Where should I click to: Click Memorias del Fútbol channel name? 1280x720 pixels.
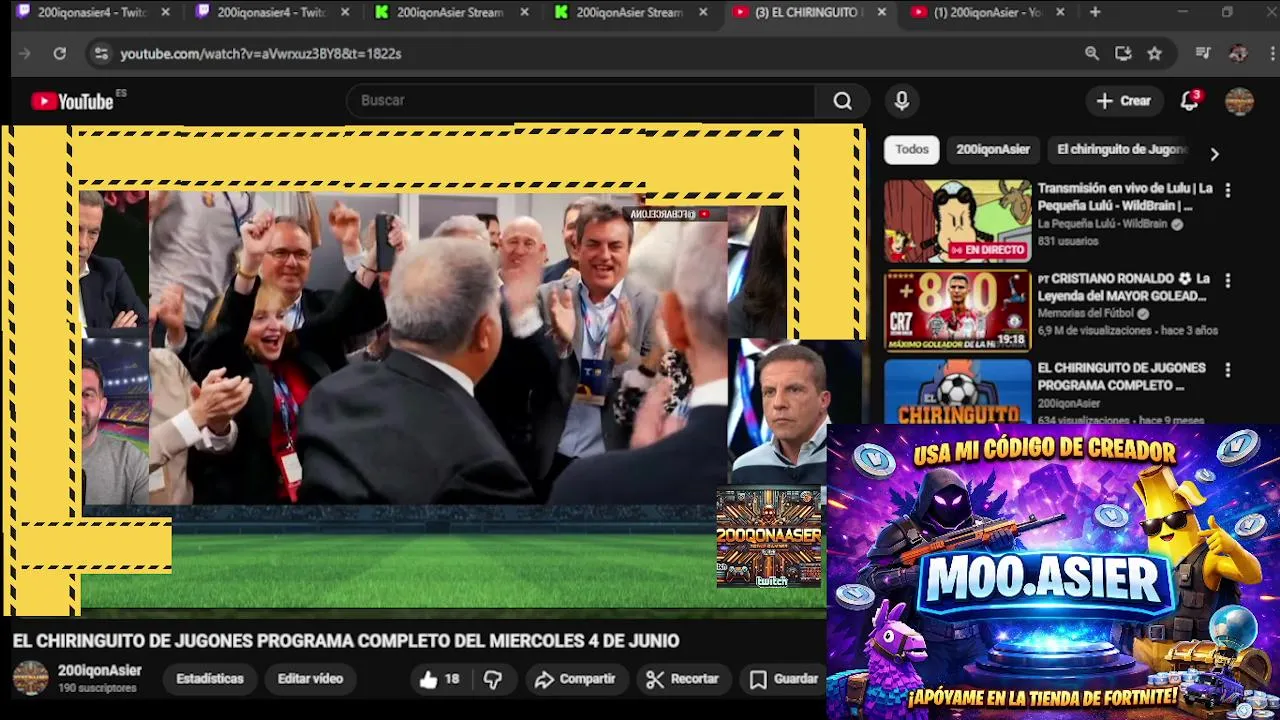click(x=1086, y=314)
